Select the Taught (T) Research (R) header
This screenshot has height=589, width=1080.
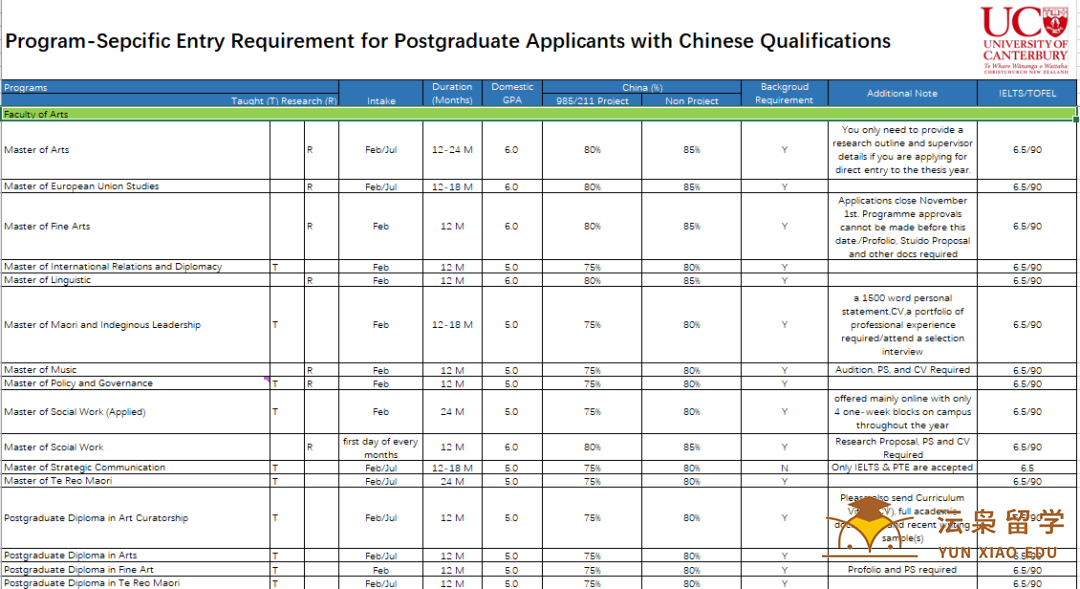pyautogui.click(x=284, y=101)
